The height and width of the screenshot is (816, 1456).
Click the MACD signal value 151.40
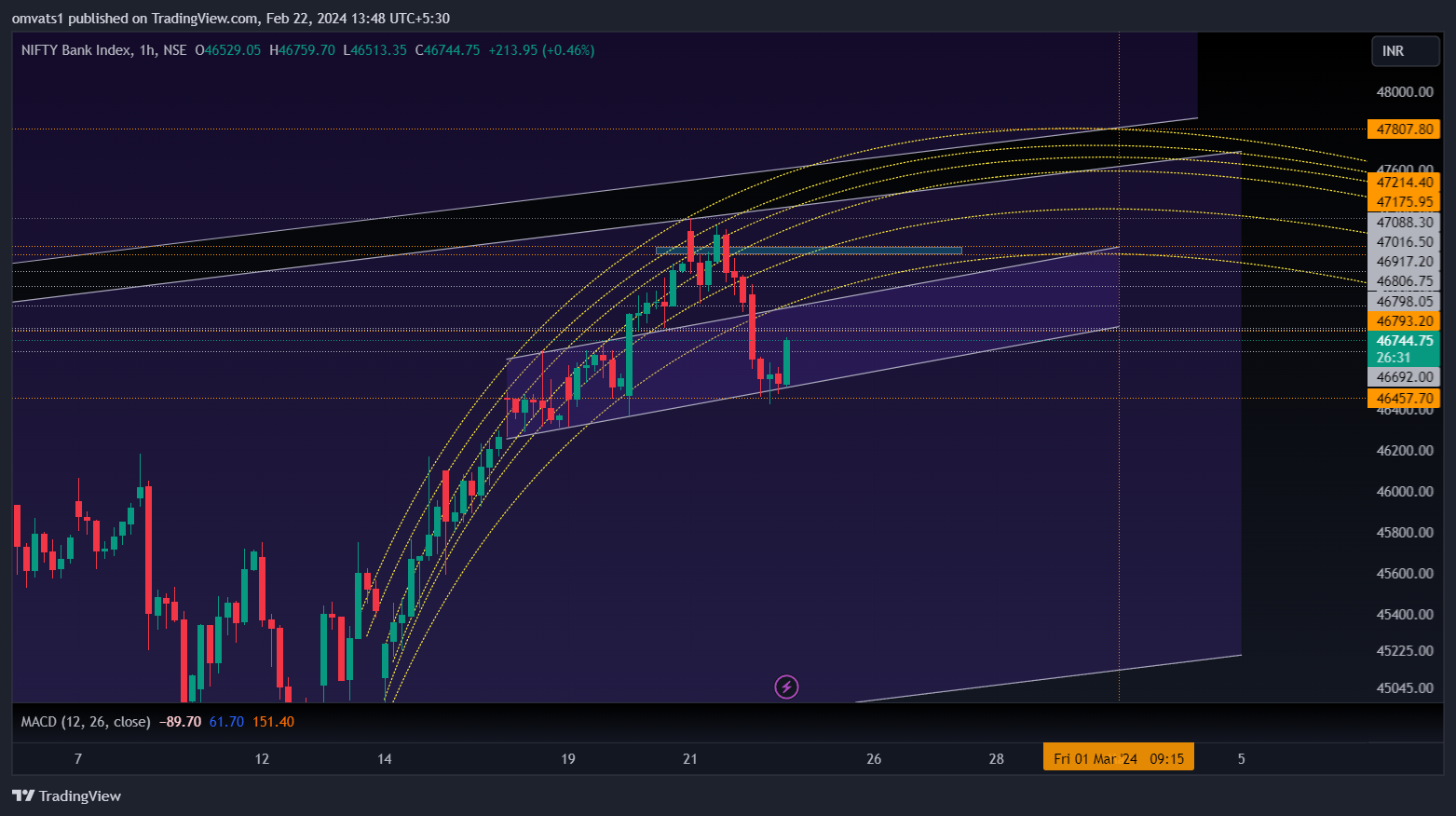coord(273,722)
